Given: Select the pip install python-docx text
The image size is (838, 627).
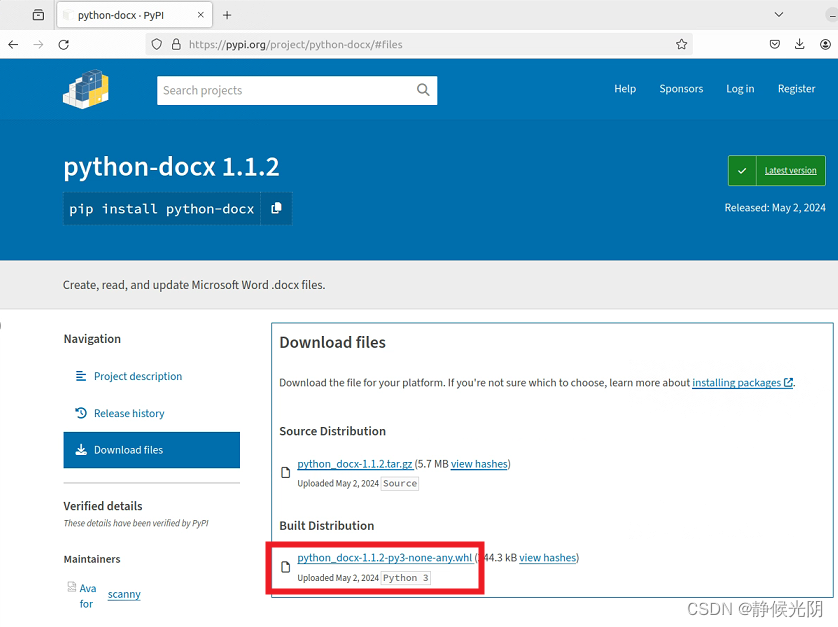Looking at the screenshot, I should coord(161,208).
